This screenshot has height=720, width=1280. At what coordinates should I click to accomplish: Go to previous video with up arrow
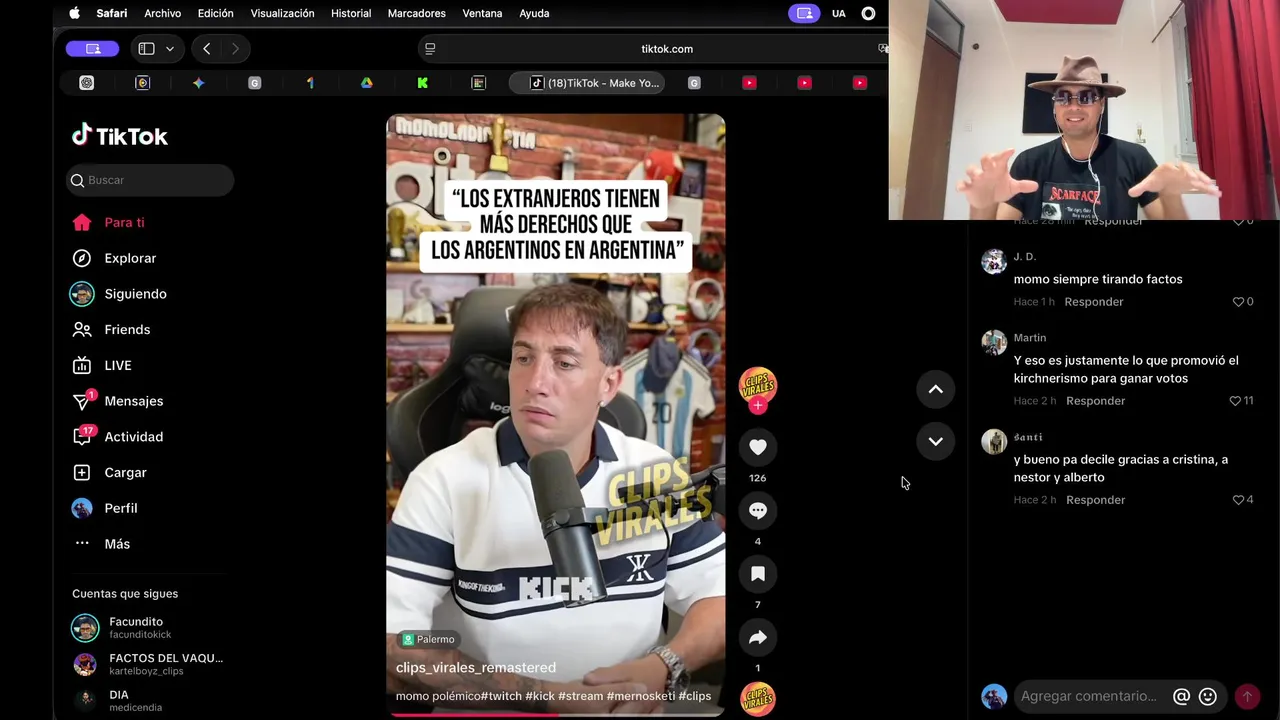click(x=935, y=390)
